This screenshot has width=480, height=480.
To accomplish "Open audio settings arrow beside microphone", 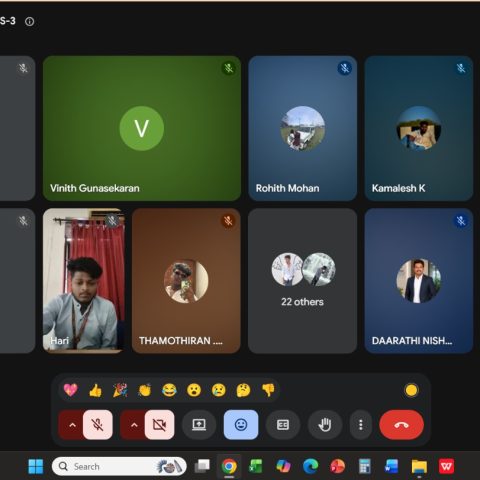I will (x=72, y=425).
